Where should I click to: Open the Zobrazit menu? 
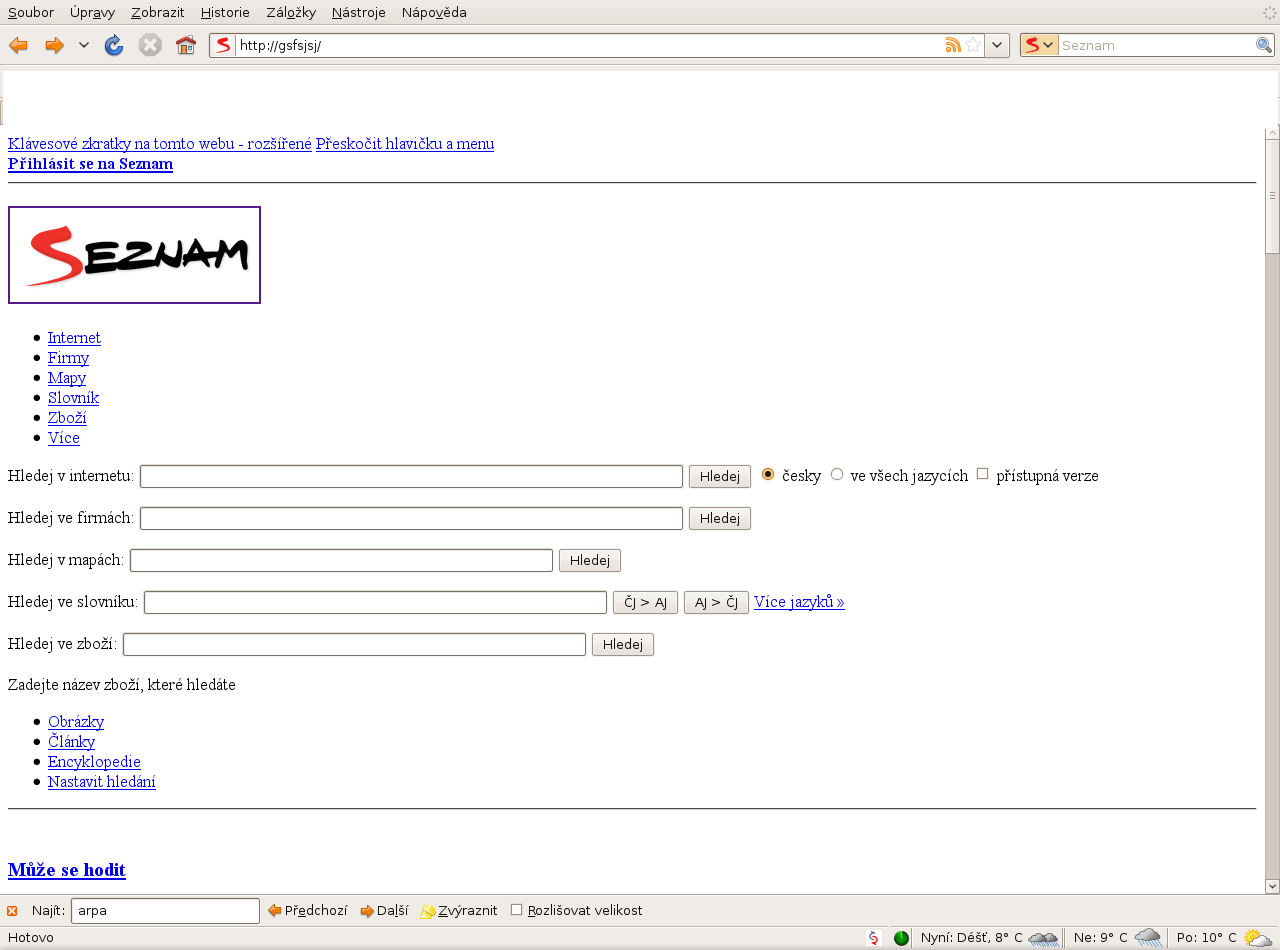tap(158, 13)
